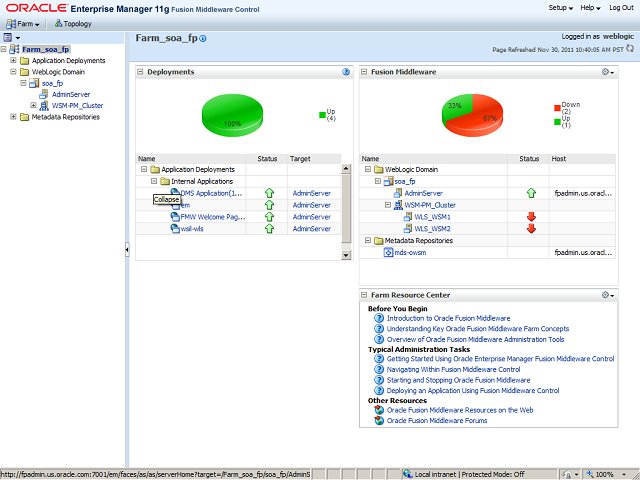Viewport: 640px width, 480px height.
Task: Open the Fusion Middleware panel gear menu
Action: click(607, 72)
